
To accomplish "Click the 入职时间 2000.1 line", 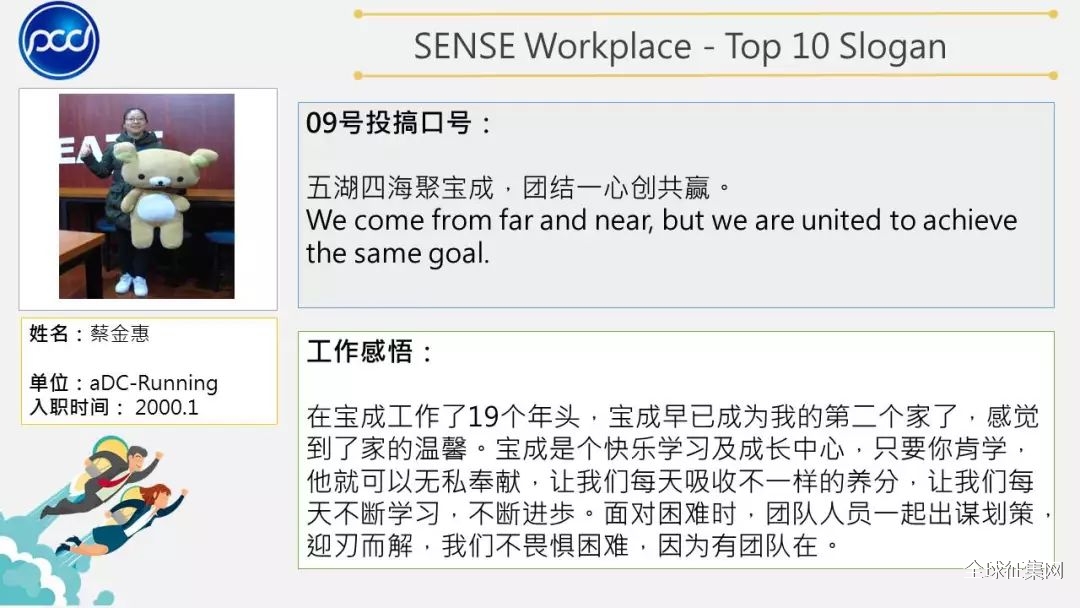I will [x=114, y=407].
